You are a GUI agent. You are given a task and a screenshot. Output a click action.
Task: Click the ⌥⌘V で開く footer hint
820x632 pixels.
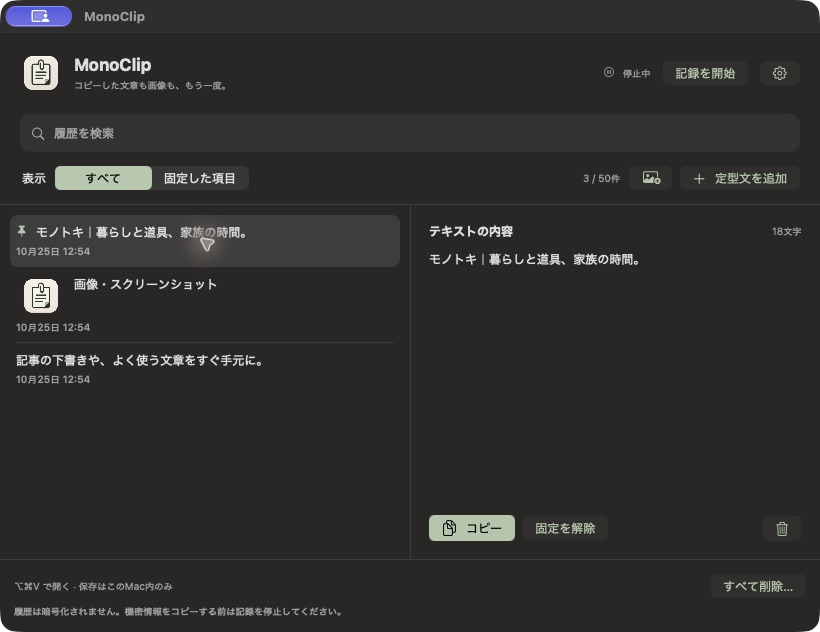[x=42, y=587]
